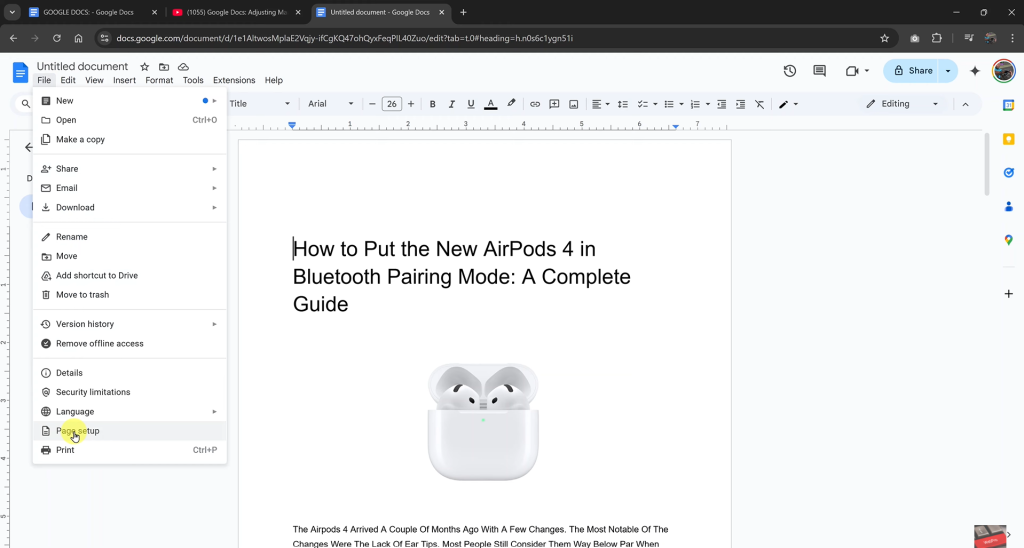Open the Extensions menu
The width and height of the screenshot is (1024, 548).
click(234, 80)
